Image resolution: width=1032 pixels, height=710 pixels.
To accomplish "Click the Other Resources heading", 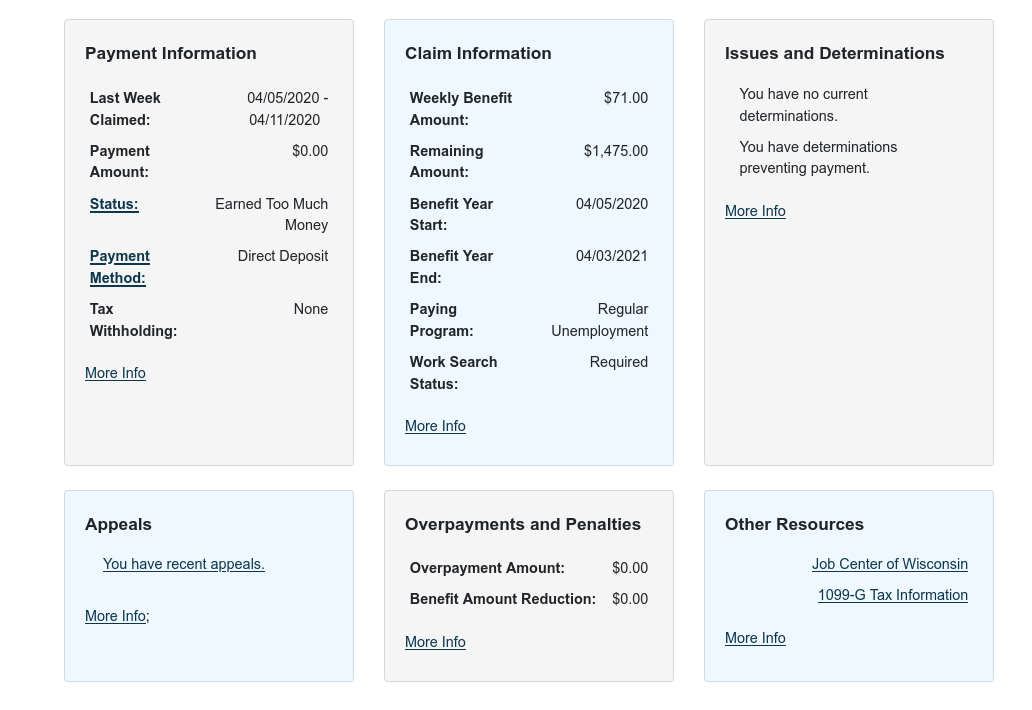I will click(x=794, y=524).
